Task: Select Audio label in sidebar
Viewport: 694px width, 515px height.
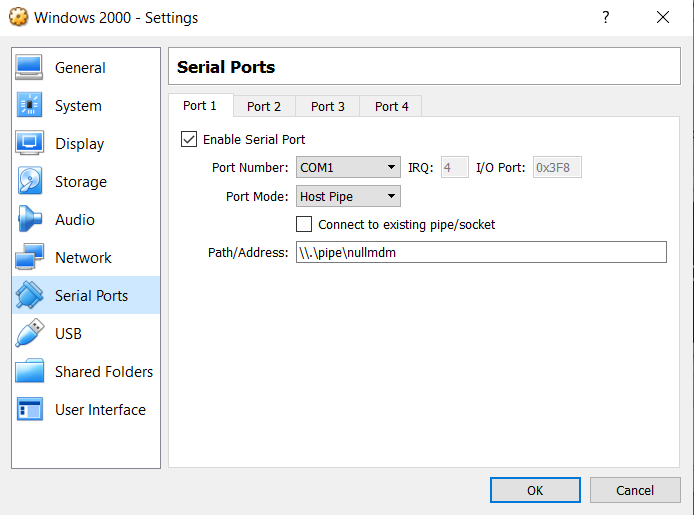Action: (x=75, y=220)
